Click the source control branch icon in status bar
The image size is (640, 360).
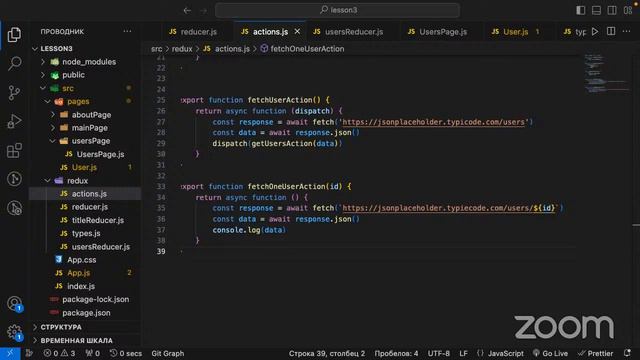(x=29, y=353)
